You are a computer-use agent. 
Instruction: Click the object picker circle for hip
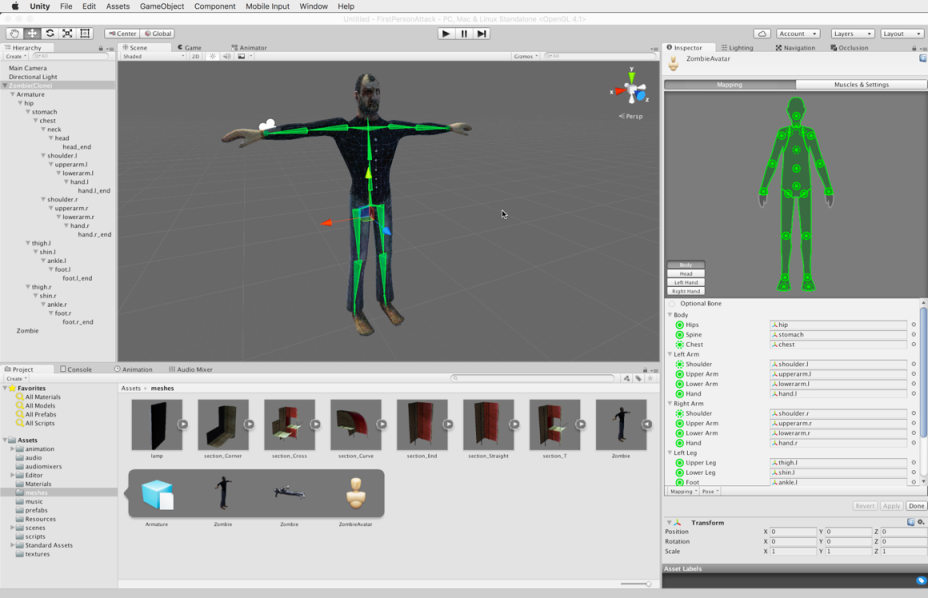pyautogui.click(x=913, y=325)
